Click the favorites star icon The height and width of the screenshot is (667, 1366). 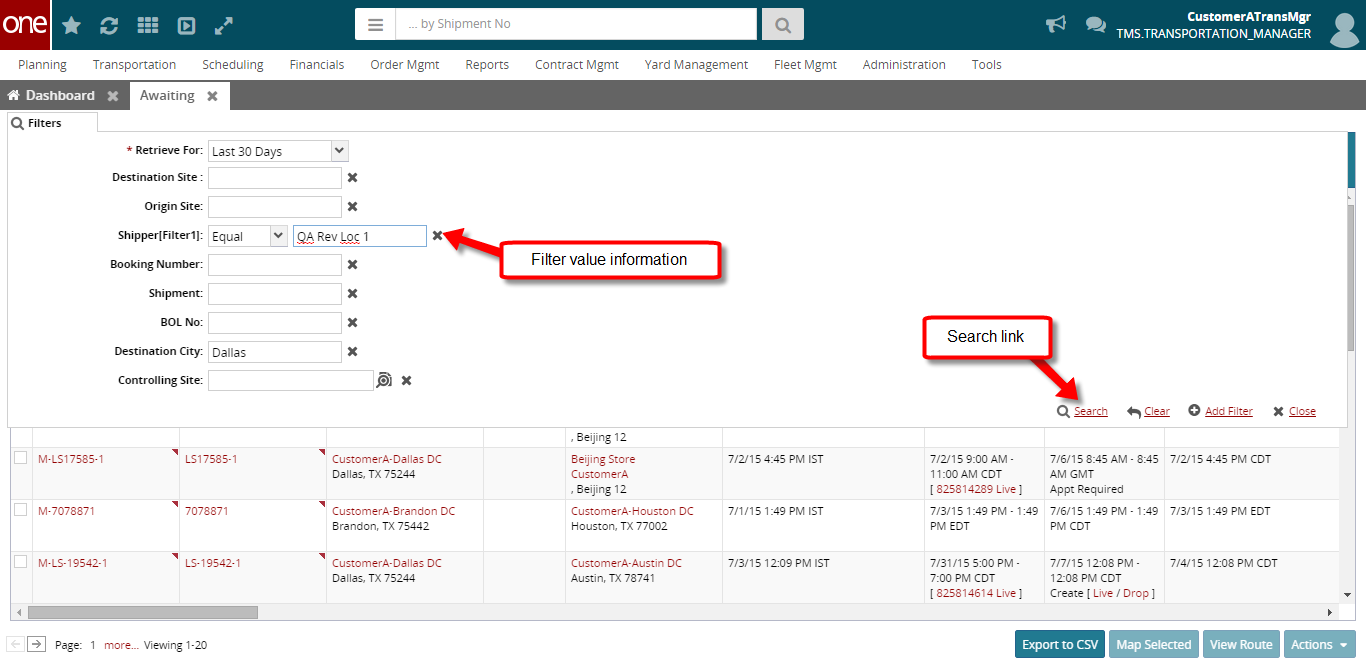[x=72, y=25]
